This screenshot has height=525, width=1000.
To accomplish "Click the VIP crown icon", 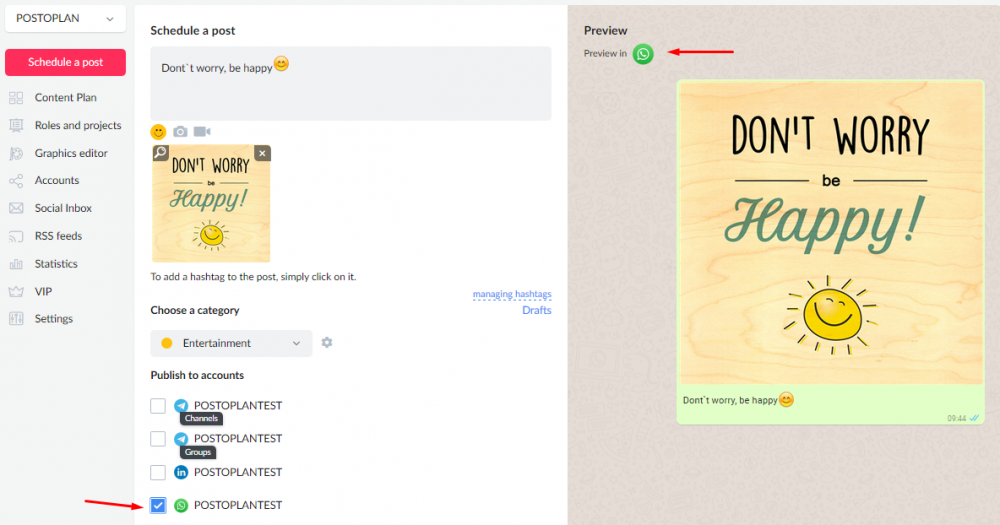I will pyautogui.click(x=16, y=292).
